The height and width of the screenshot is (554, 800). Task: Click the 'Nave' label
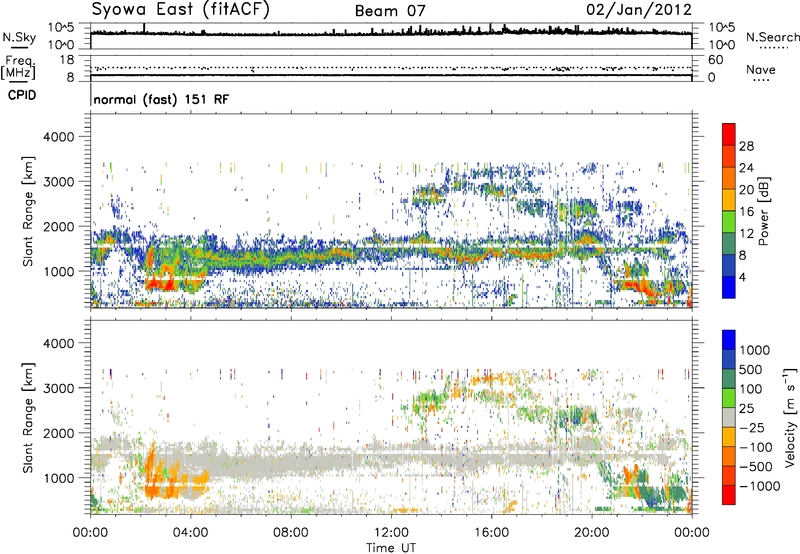point(761,70)
